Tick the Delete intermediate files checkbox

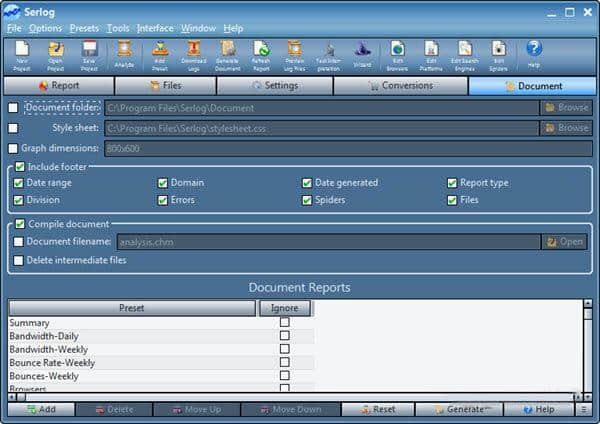point(20,260)
